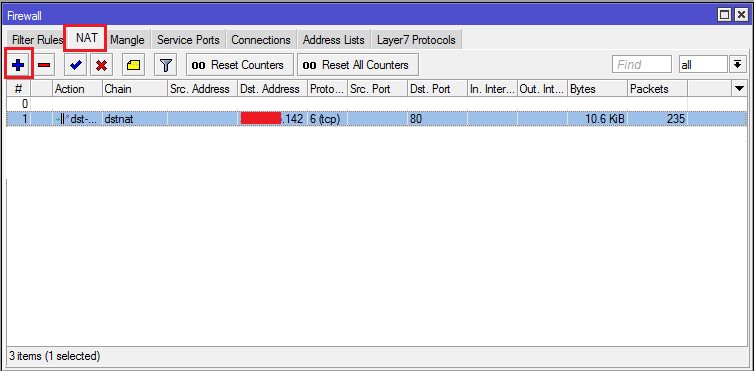The width and height of the screenshot is (754, 371).
Task: Remove selected rule with red minus icon
Action: coord(44,65)
